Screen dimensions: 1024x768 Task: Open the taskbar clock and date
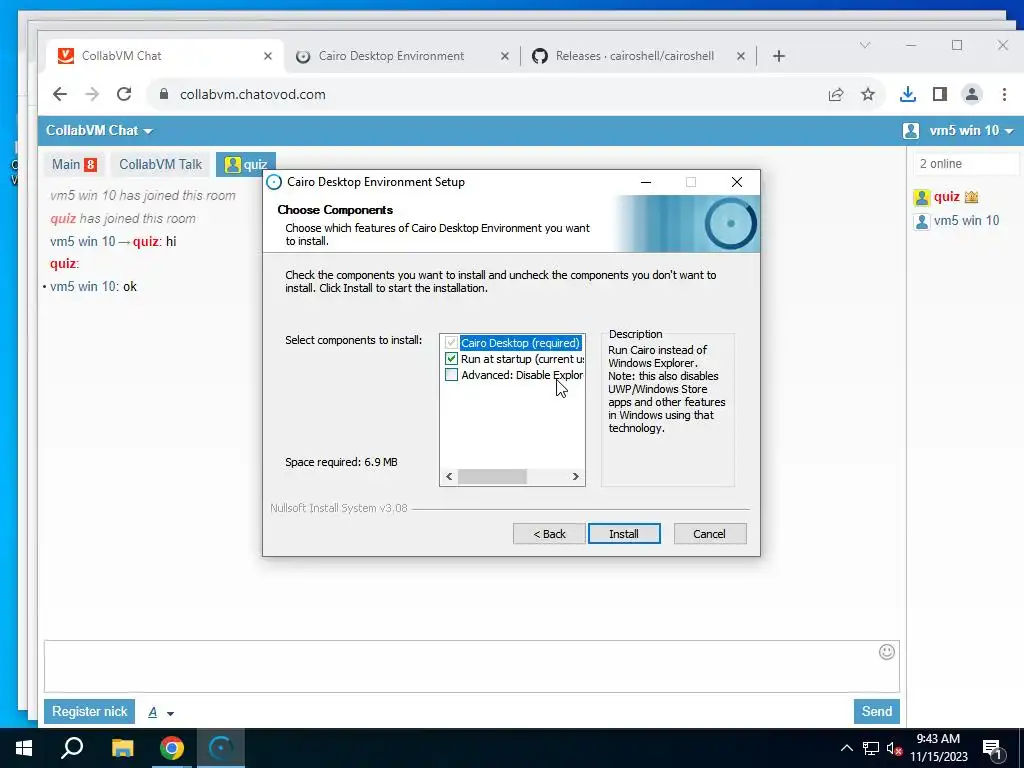(938, 748)
